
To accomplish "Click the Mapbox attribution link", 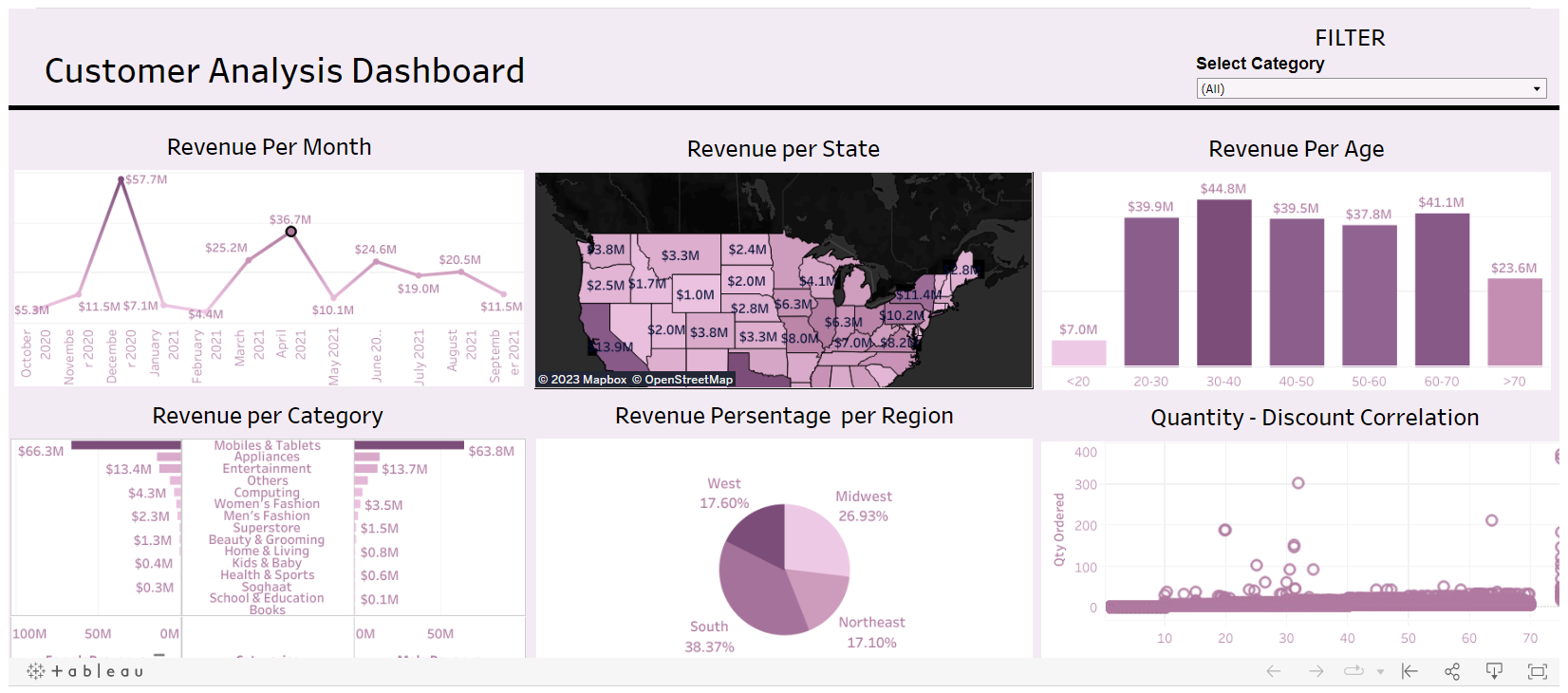I will (x=582, y=380).
